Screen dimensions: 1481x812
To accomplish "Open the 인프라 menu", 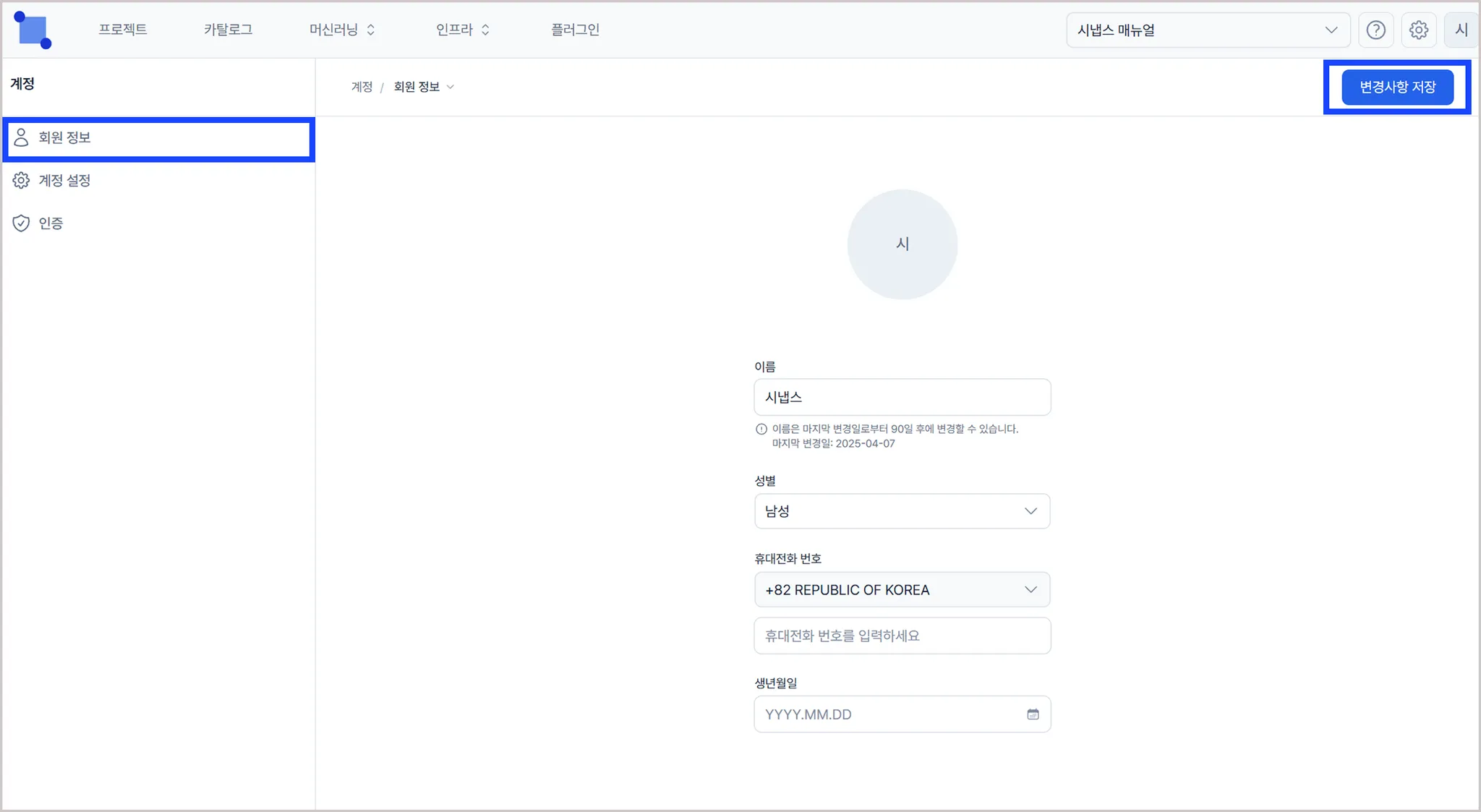I will (462, 30).
